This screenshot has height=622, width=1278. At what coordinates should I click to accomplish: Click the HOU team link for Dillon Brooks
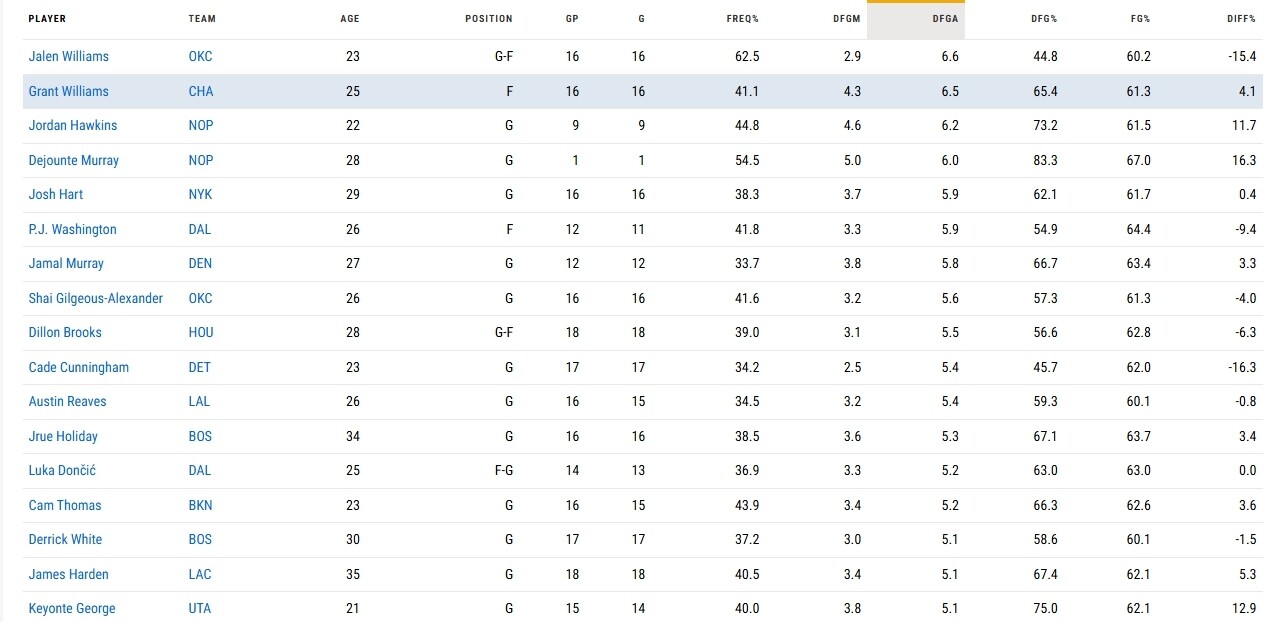(201, 332)
